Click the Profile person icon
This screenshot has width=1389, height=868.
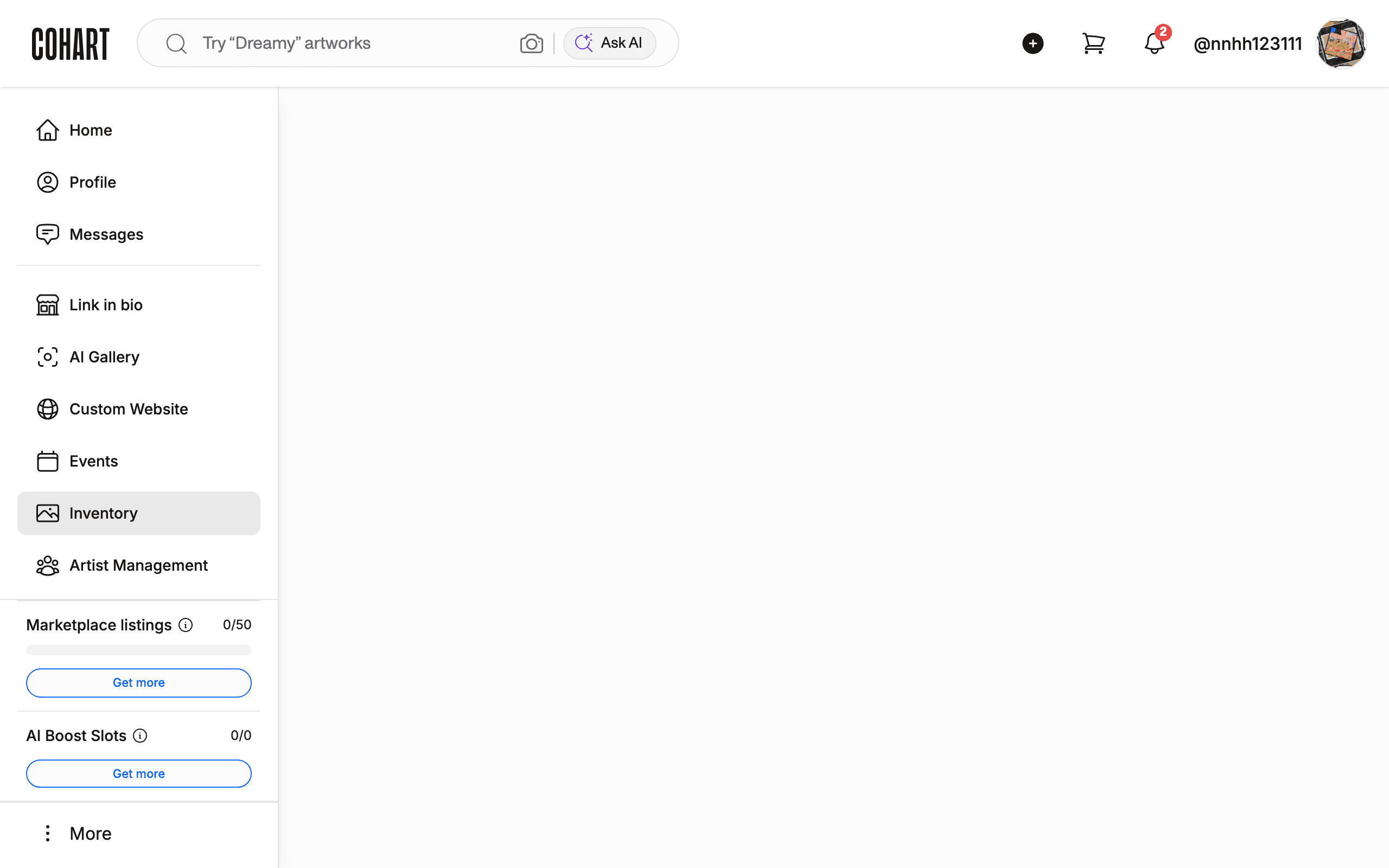48,183
